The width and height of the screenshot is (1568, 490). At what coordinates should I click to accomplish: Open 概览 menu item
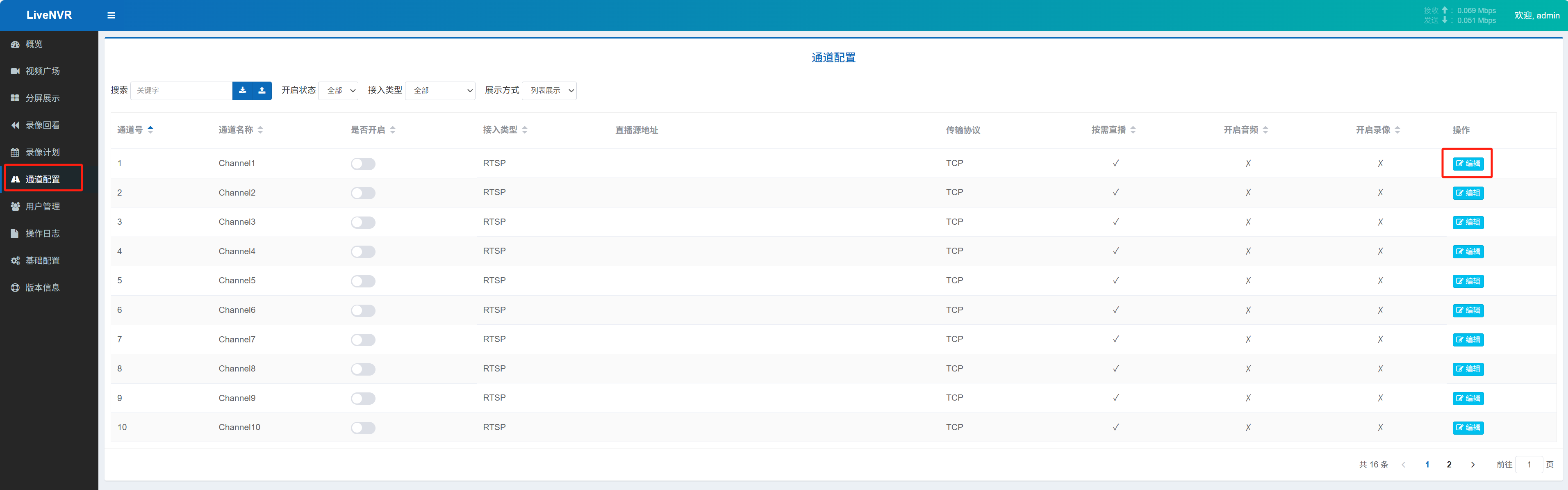click(x=49, y=44)
